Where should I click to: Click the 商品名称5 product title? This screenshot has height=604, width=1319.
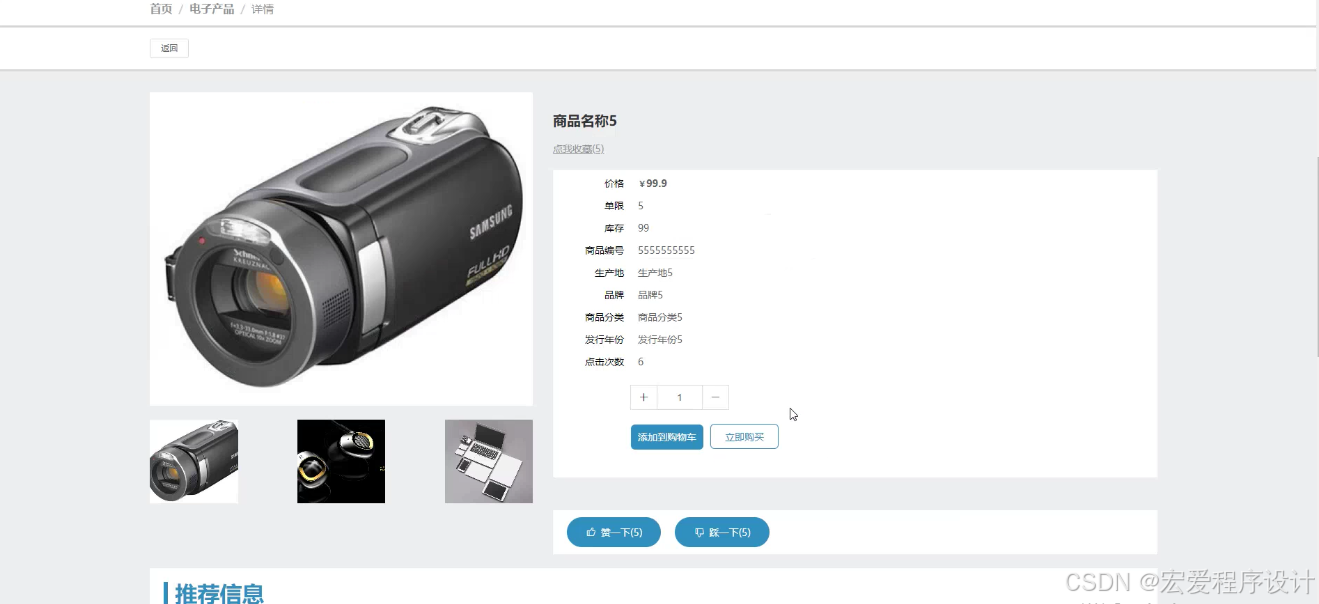click(585, 121)
